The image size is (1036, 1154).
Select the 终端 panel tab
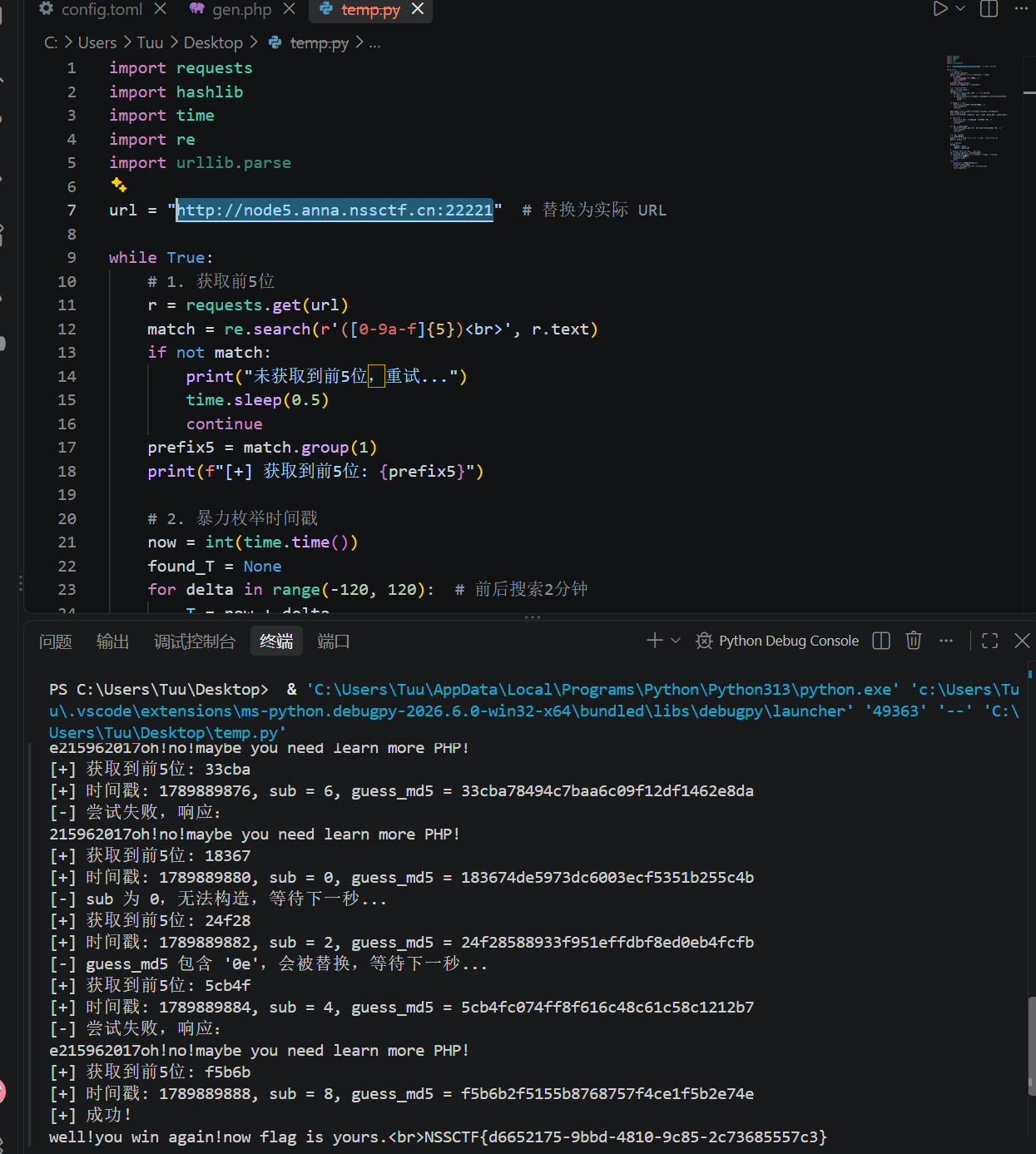click(x=276, y=641)
